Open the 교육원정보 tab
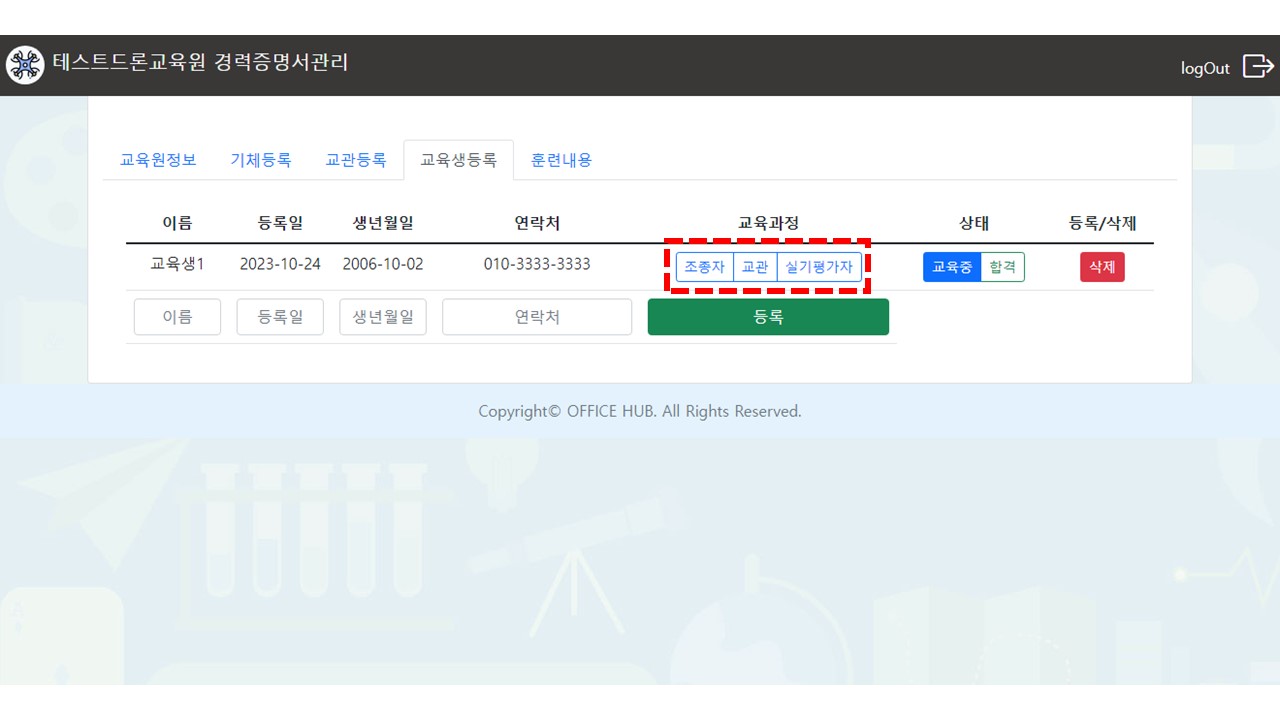The height and width of the screenshot is (720, 1280). click(x=158, y=160)
